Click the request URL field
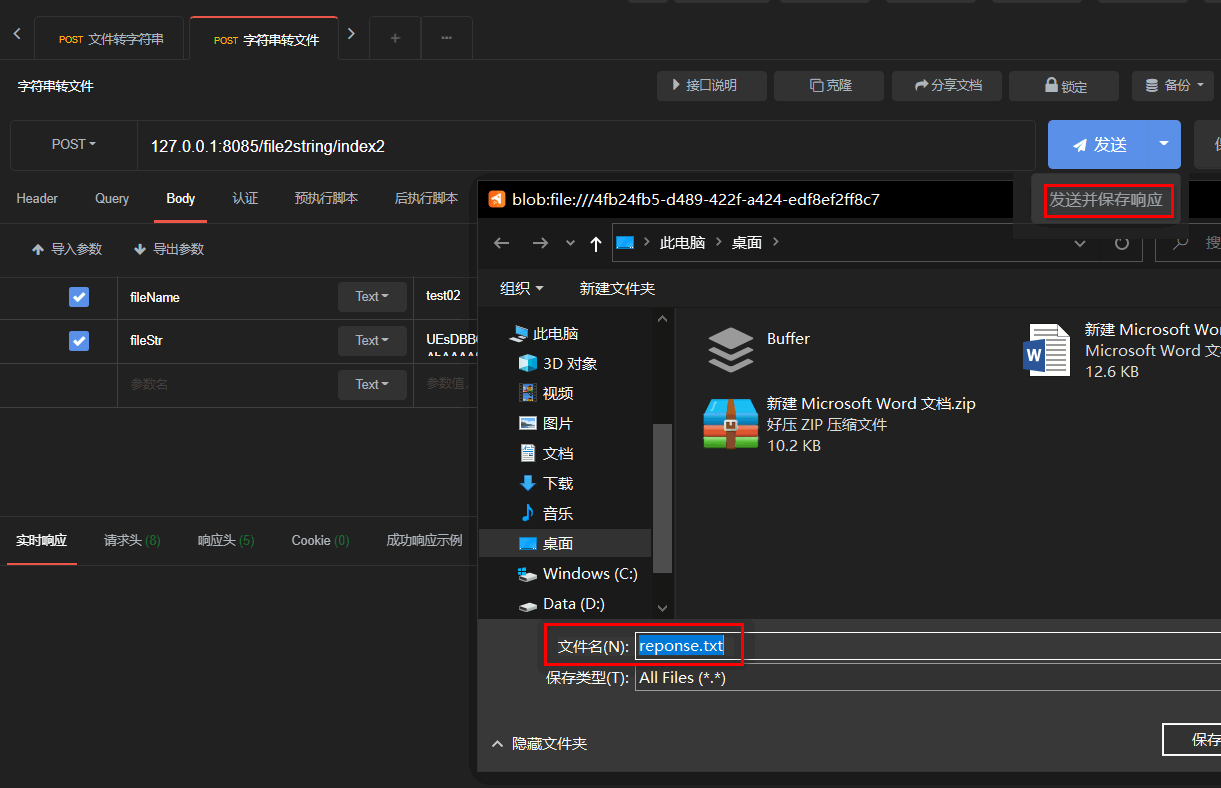Screen dimensions: 1221x788 coord(586,146)
